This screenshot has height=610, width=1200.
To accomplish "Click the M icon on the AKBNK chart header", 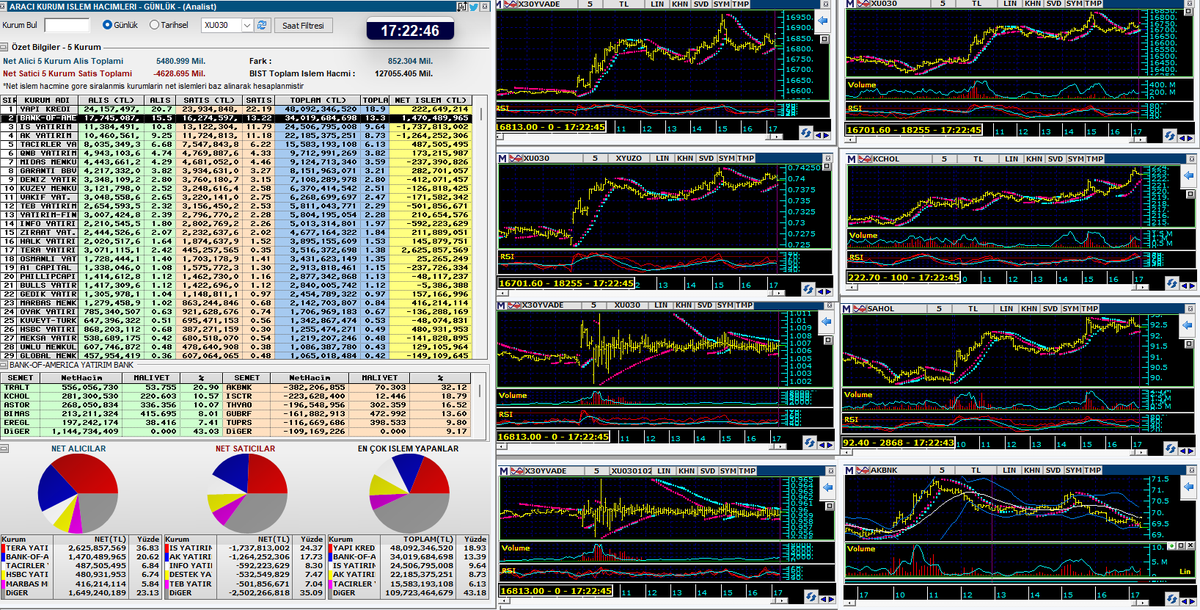I will [849, 470].
